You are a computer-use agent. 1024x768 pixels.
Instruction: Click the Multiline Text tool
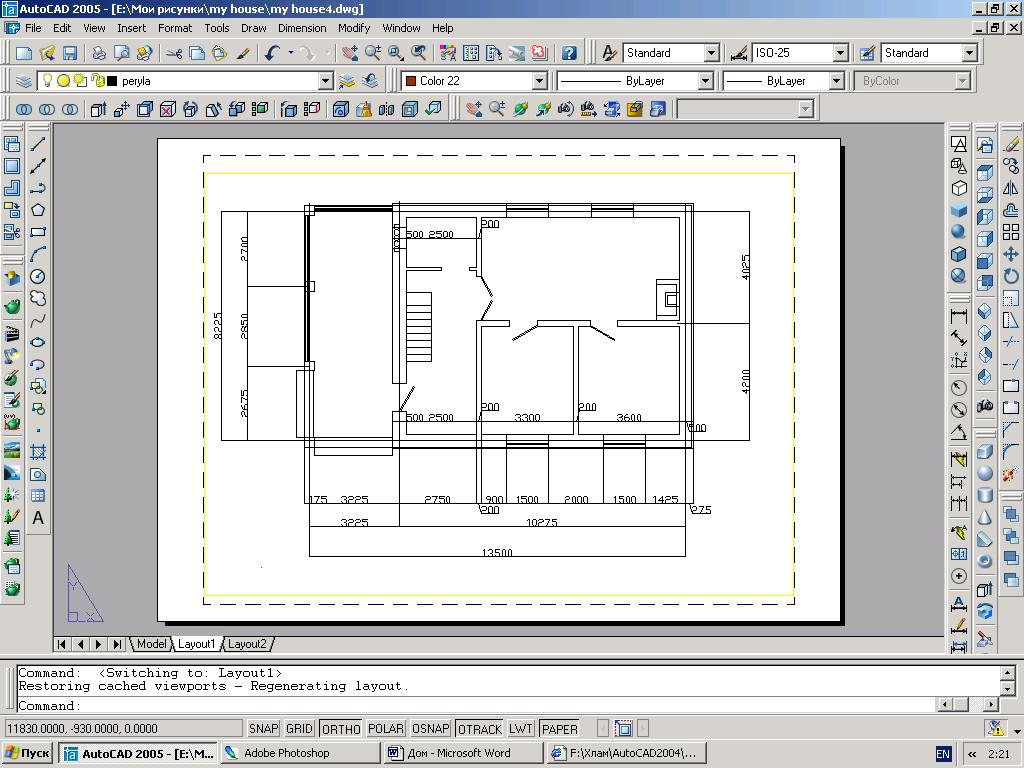click(x=38, y=518)
